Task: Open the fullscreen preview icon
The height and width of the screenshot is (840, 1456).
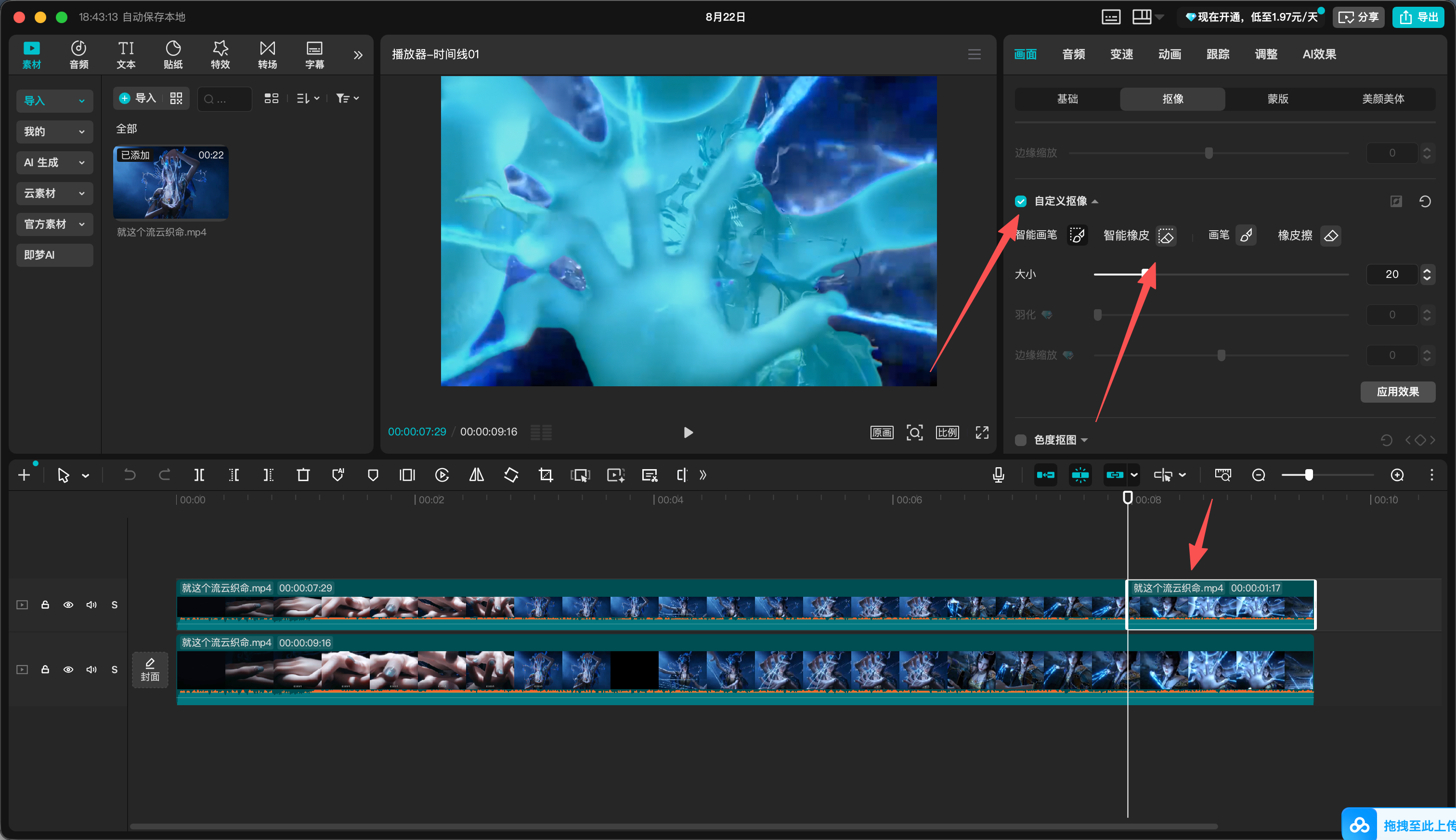Action: coord(981,432)
